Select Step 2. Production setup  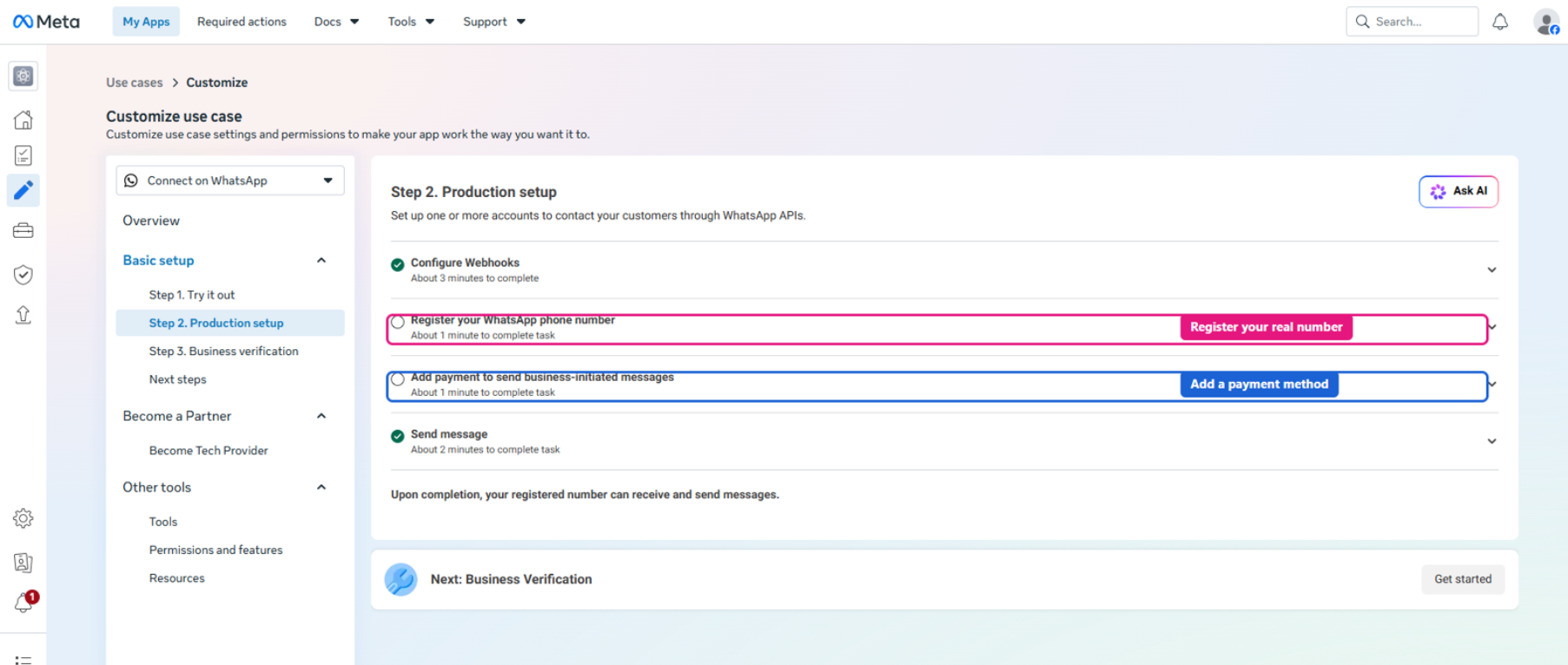[x=230, y=323]
